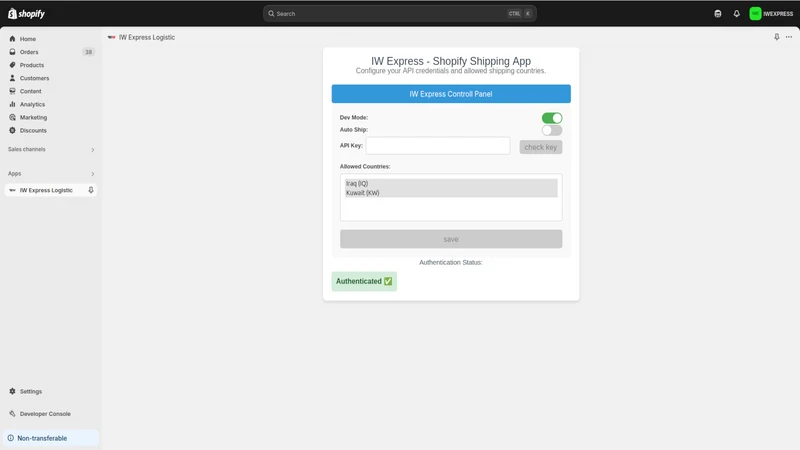Focus the top Search bar
Image resolution: width=800 pixels, height=450 pixels.
point(399,14)
